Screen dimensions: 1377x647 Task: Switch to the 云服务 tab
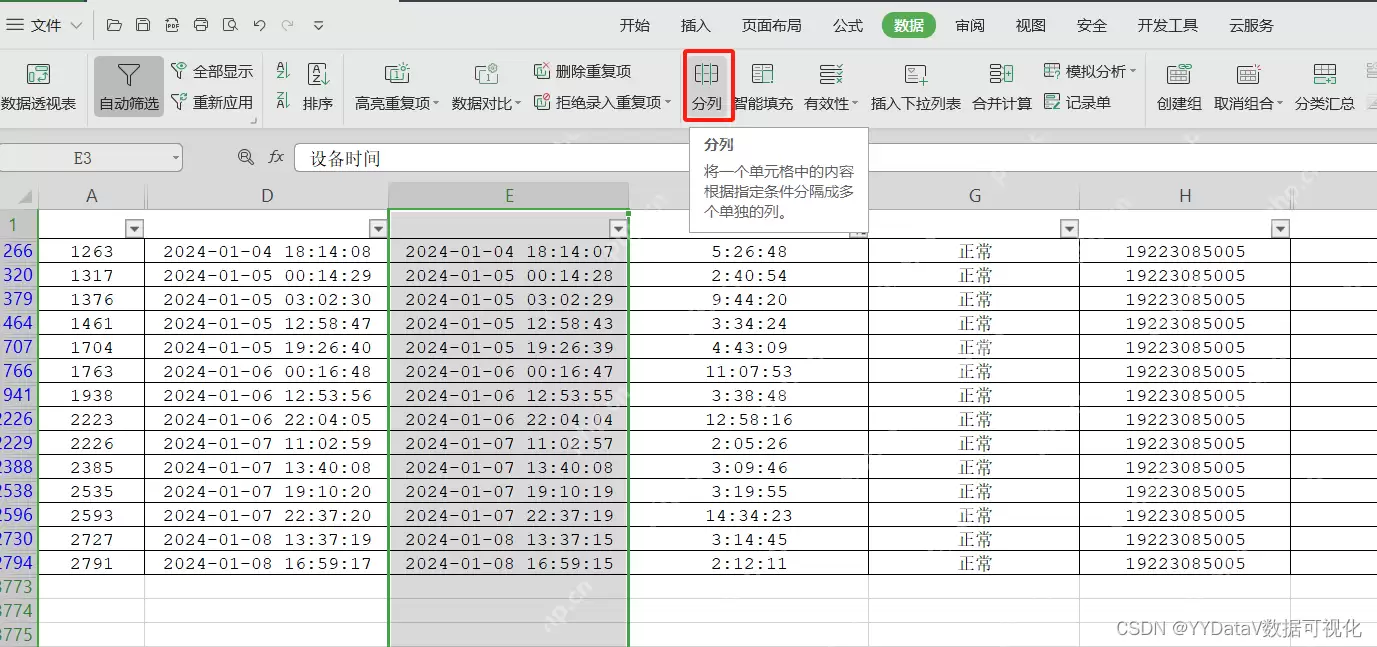[1252, 26]
